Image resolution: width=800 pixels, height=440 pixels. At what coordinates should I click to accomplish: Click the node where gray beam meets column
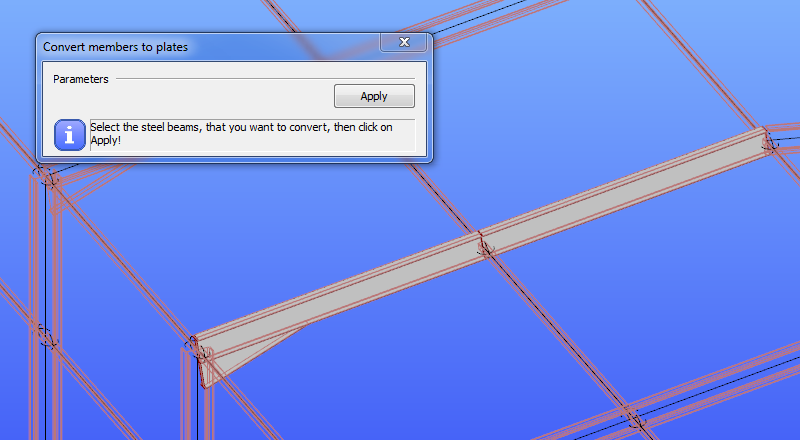(x=198, y=349)
